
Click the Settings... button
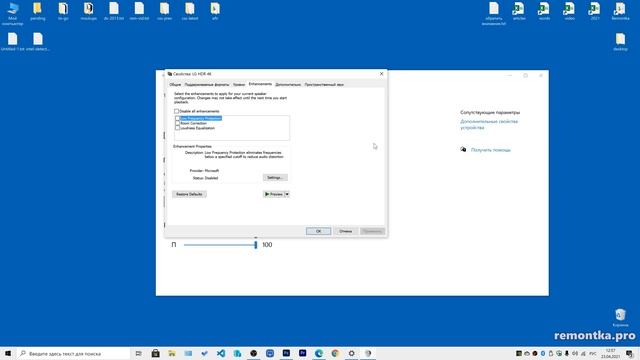click(x=275, y=178)
